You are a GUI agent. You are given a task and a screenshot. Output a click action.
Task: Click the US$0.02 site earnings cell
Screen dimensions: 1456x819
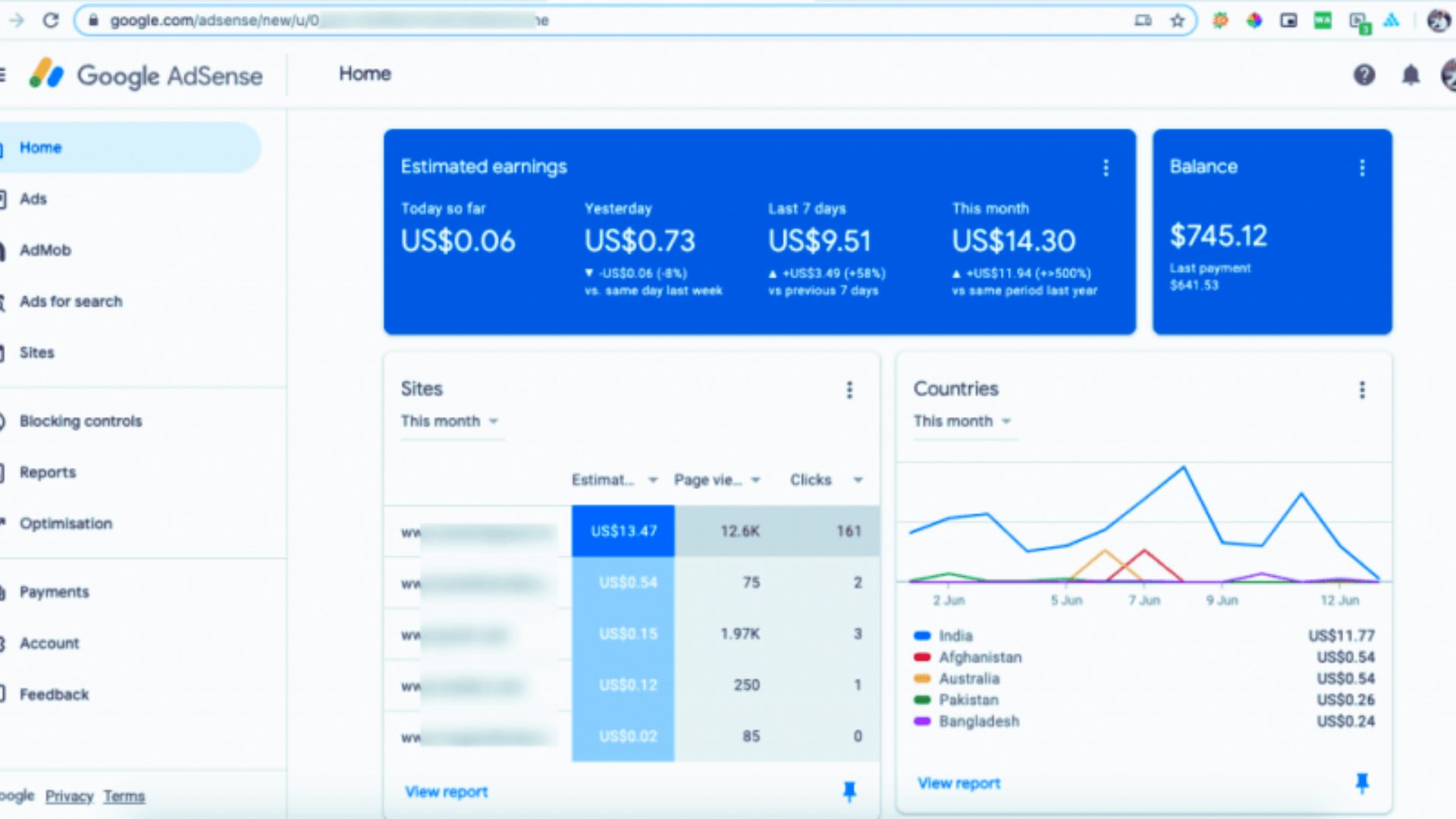click(623, 736)
